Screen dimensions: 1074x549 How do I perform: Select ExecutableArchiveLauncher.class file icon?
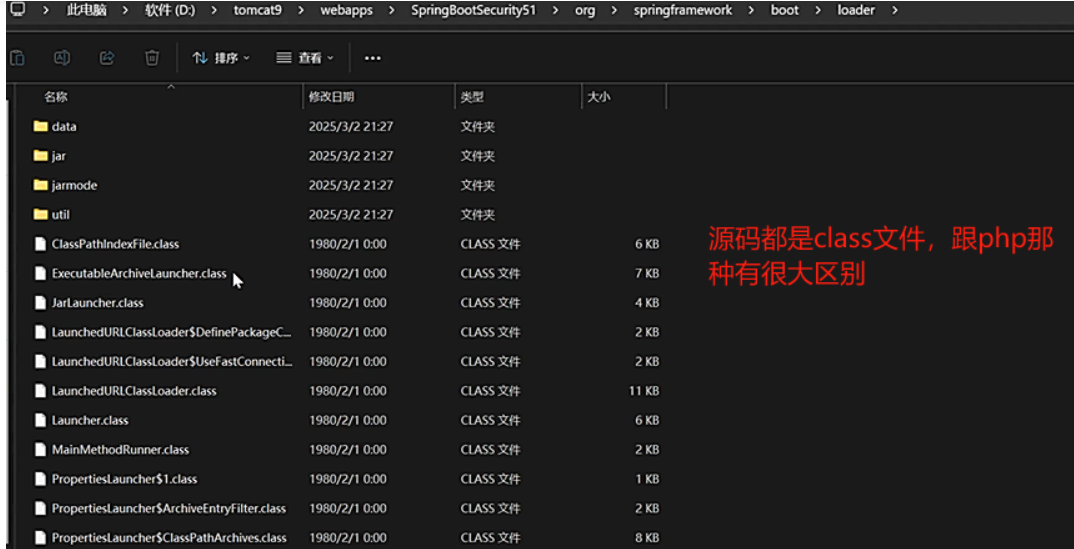click(x=41, y=273)
